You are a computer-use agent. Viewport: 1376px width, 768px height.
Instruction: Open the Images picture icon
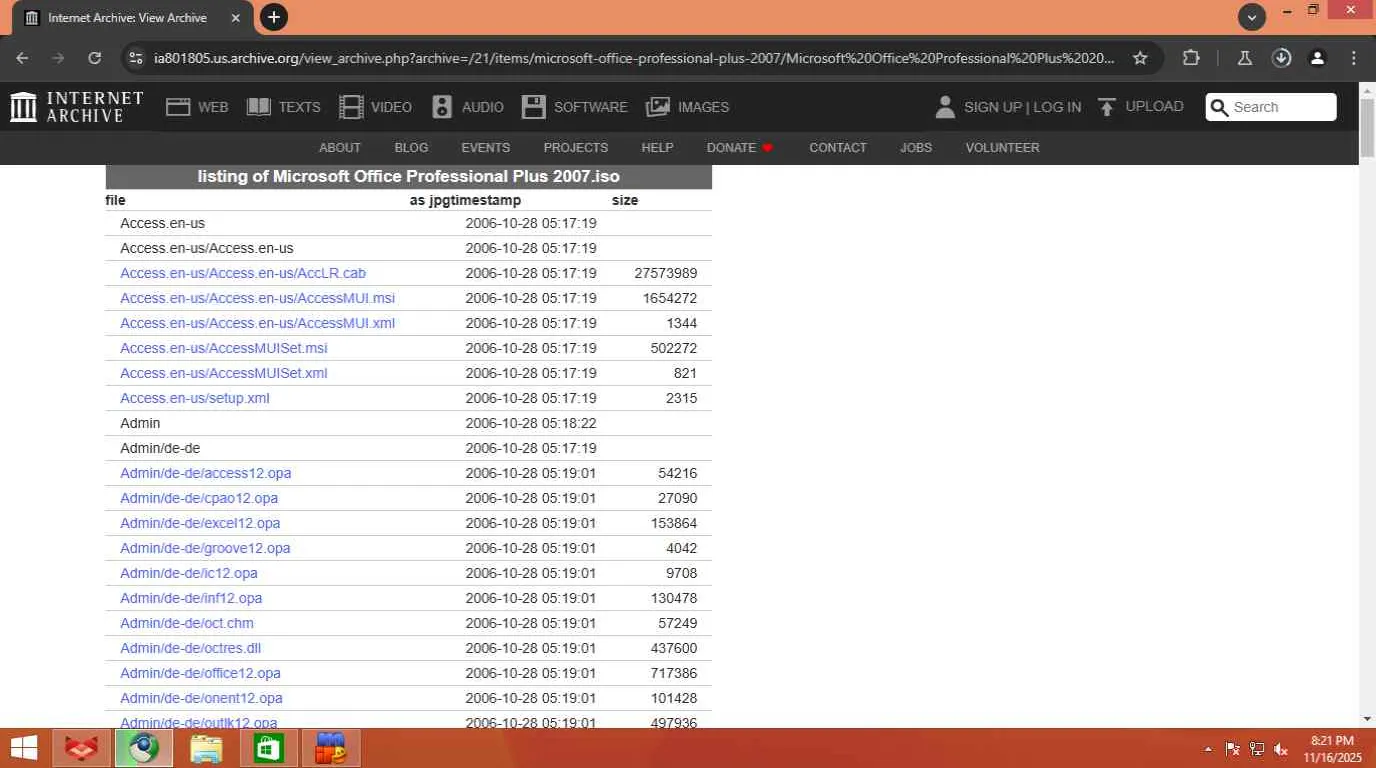[658, 107]
